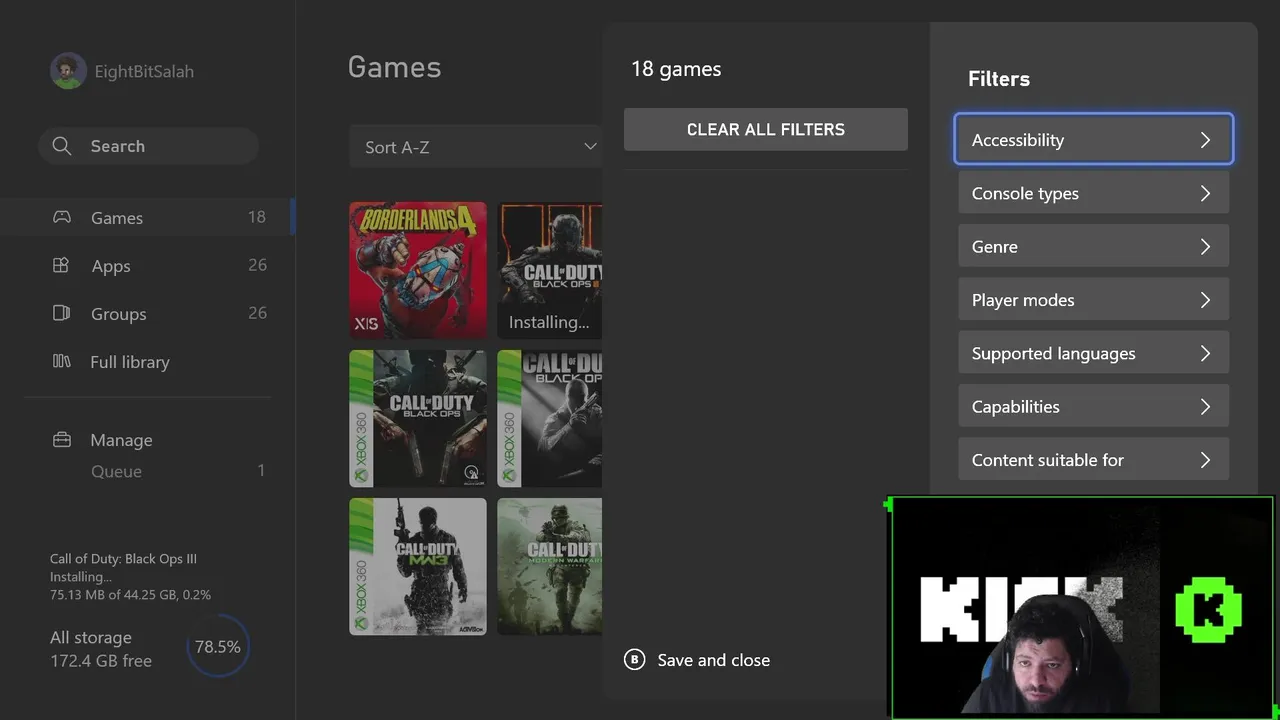Click Clear All Filters button
Viewport: 1280px width, 720px height.
[766, 129]
